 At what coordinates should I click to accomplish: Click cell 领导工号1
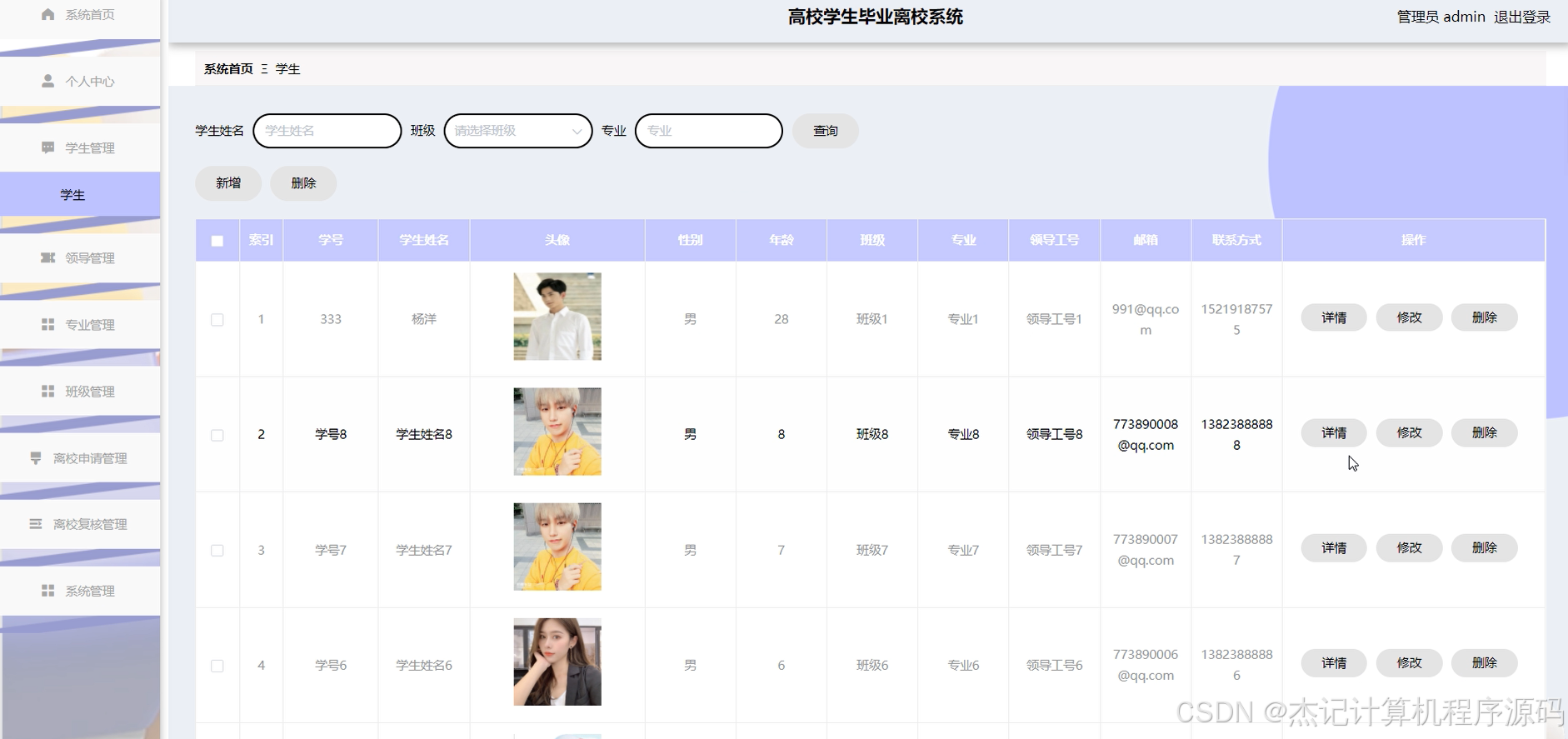[1054, 319]
